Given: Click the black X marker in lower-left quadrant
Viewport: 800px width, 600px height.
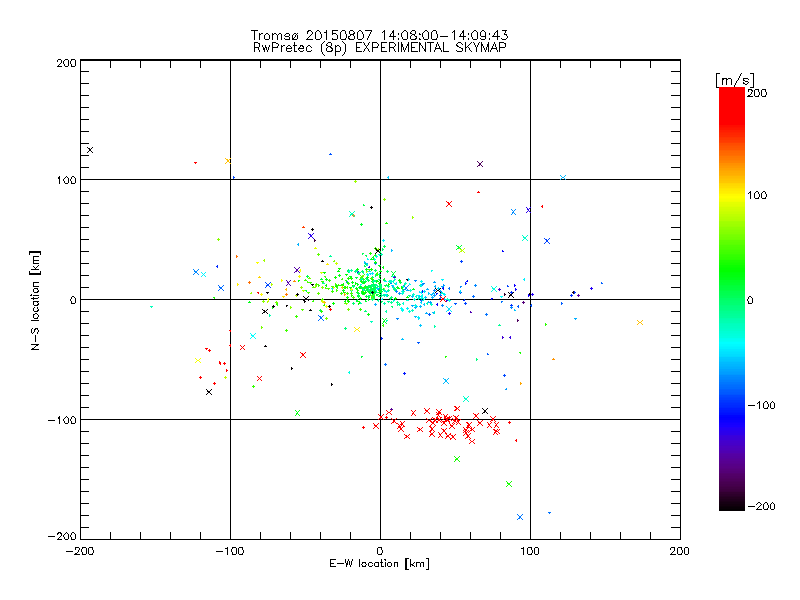Looking at the screenshot, I should tap(209, 392).
